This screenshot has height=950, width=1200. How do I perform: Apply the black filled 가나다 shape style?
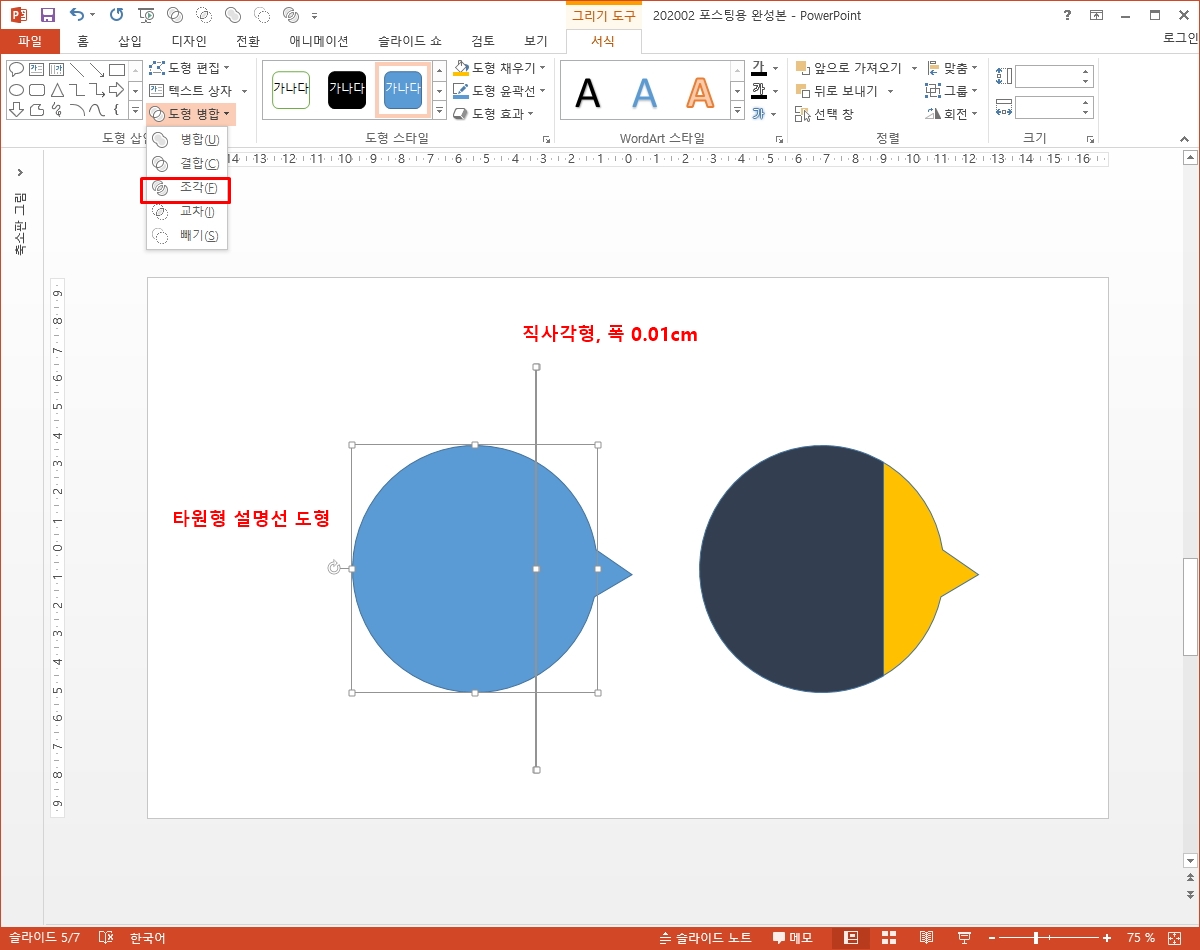[347, 89]
